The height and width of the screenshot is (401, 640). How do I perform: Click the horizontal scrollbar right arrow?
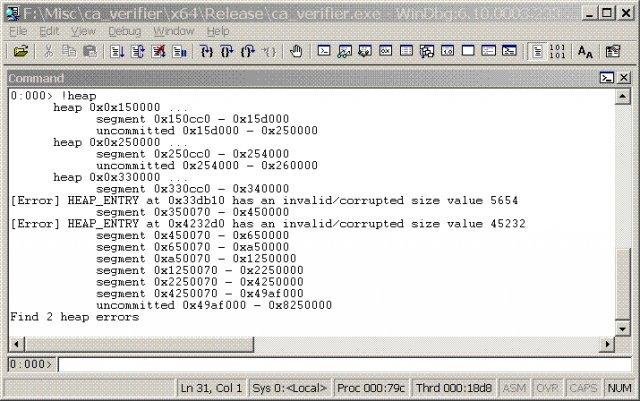click(x=607, y=344)
